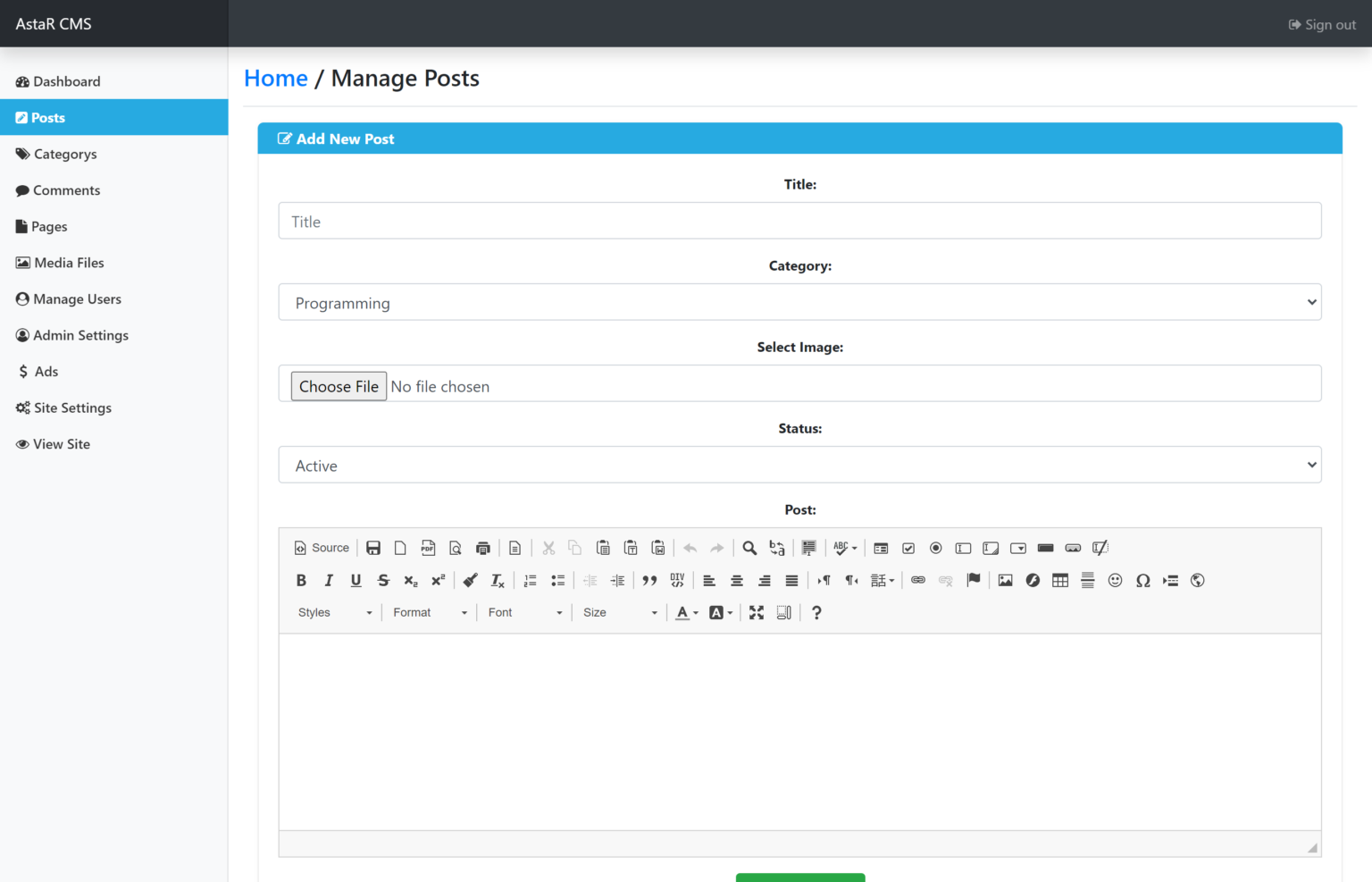1372x882 pixels.
Task: Click the Special Character omega icon
Action: tap(1143, 581)
